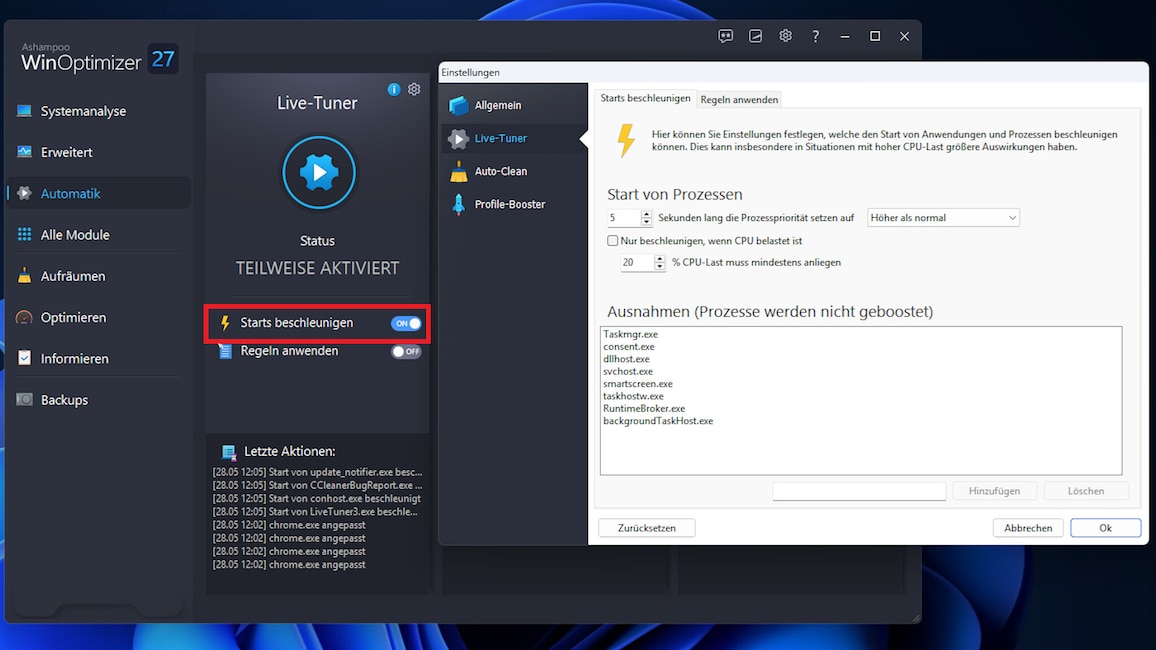Screen dimensions: 1156x650
Task: Confirm settings with Ok button
Action: point(1105,528)
